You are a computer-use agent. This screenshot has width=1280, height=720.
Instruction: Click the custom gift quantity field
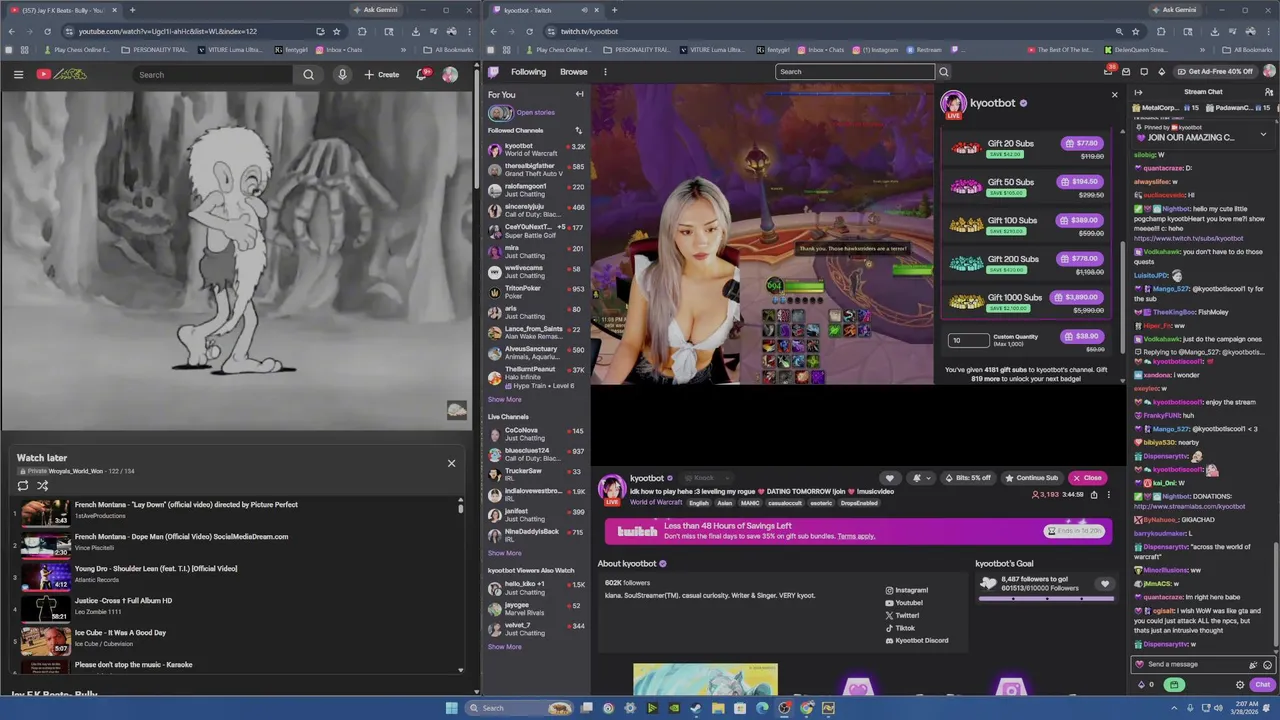pyautogui.click(x=968, y=340)
